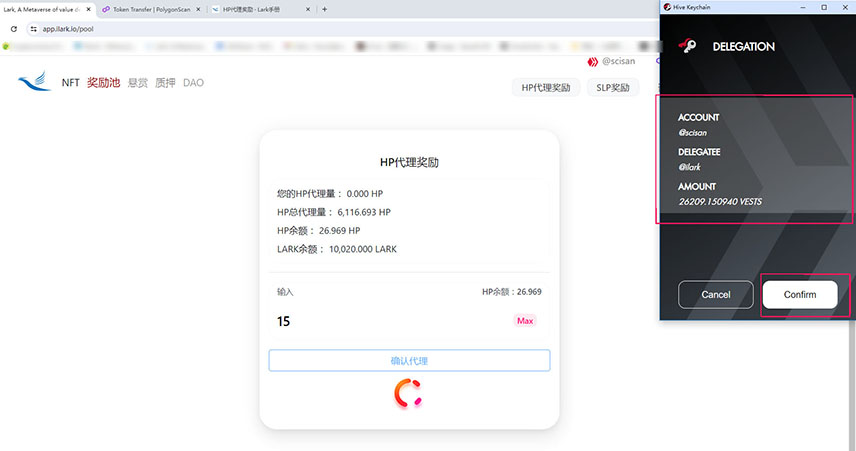
Task: Close the Token Transfer PolygonScan tab
Action: (x=198, y=9)
